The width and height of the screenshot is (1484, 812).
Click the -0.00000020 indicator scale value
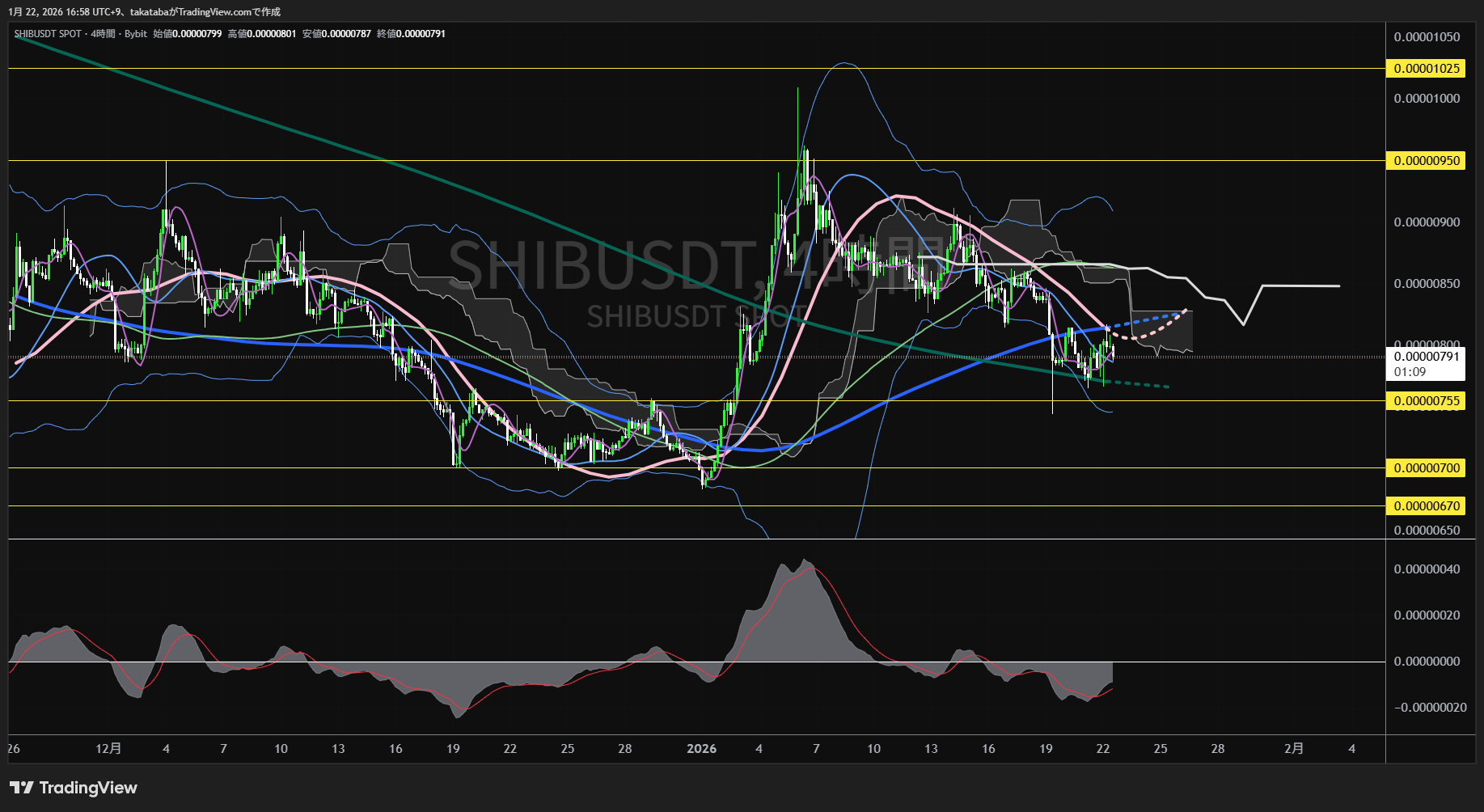tap(1429, 708)
